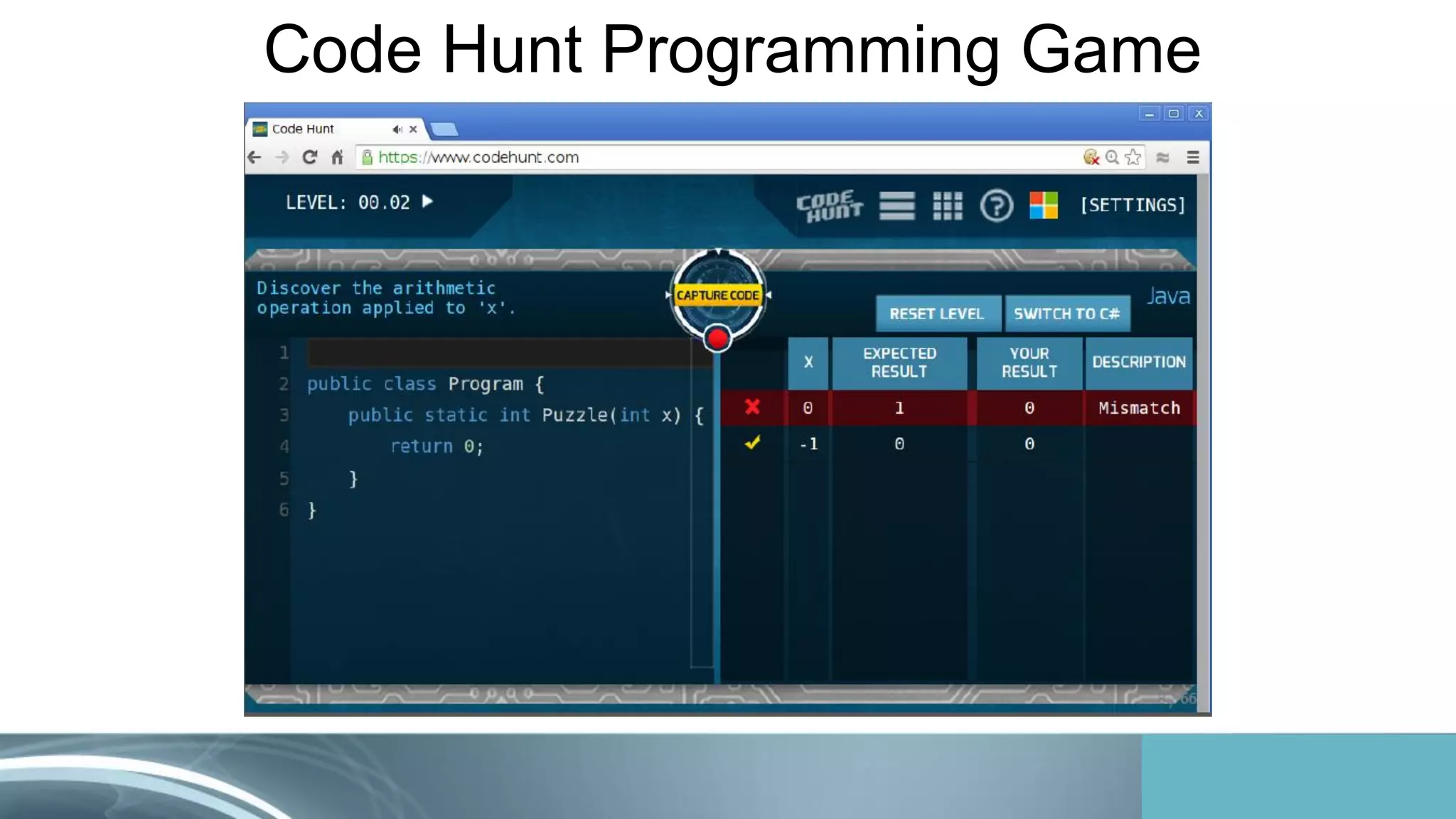Go forward with the browser forward arrow
The height and width of the screenshot is (819, 1456).
click(282, 157)
